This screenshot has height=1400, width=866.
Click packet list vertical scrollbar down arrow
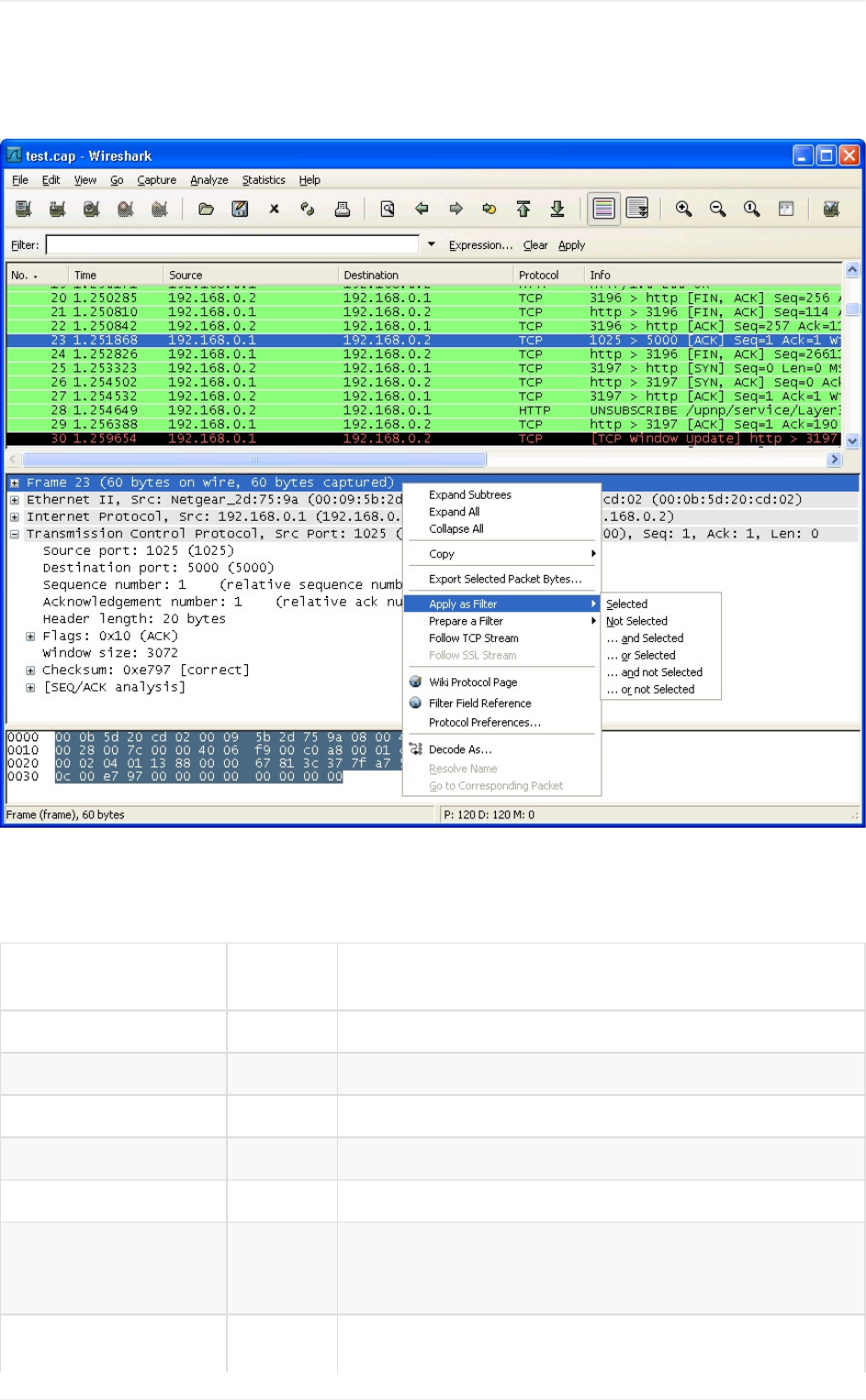coord(852,441)
